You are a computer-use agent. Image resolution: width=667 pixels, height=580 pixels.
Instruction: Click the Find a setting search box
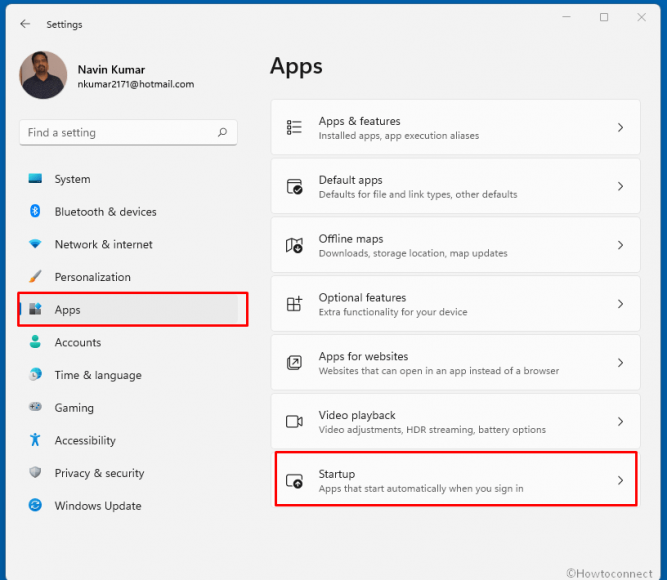128,132
